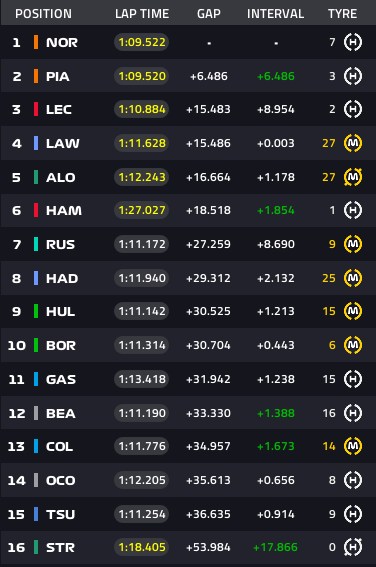Click the hard tyre icon in GAS's row
The height and width of the screenshot is (567, 376).
(353, 379)
